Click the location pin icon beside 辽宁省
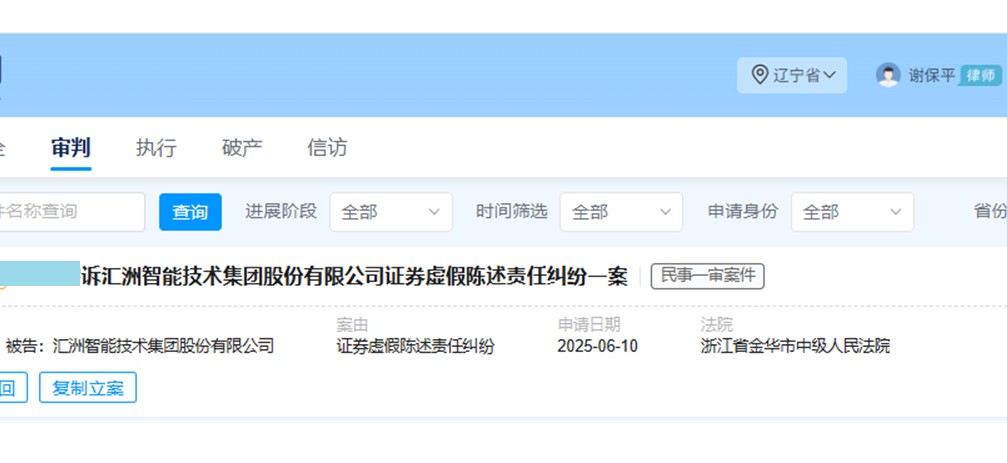The image size is (1007, 463). 760,75
